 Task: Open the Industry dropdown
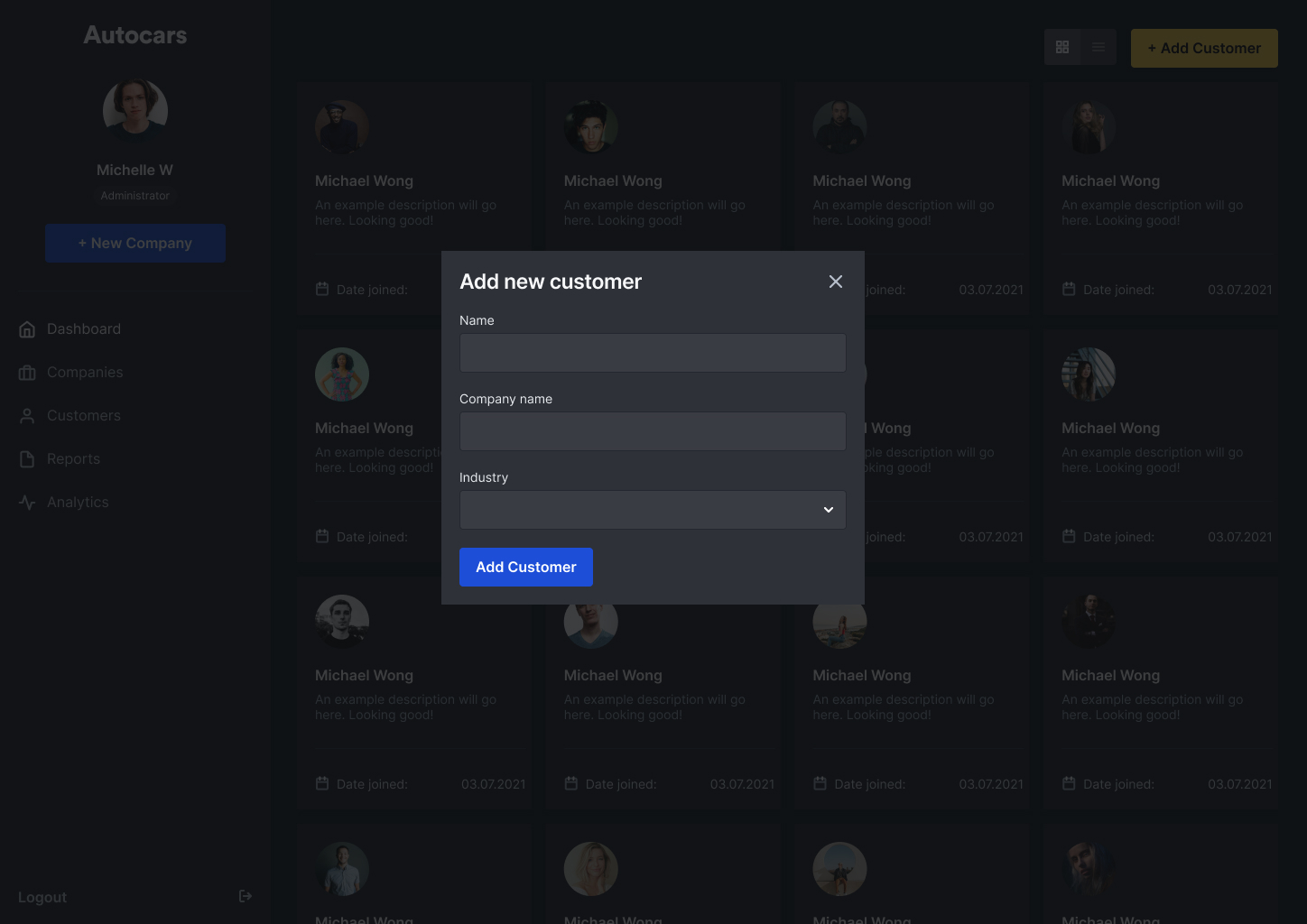[653, 510]
